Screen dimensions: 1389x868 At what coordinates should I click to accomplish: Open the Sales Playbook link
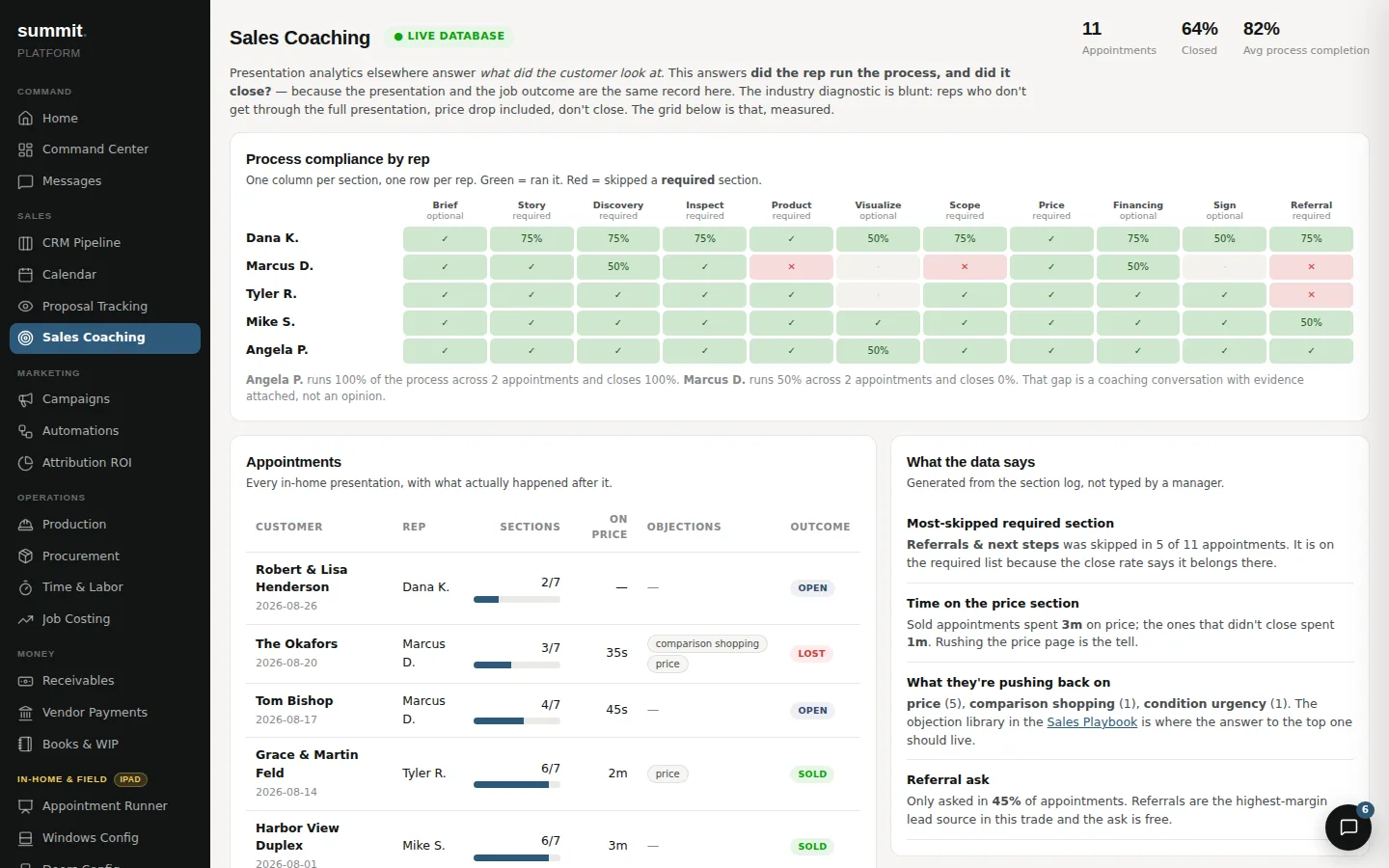pos(1092,721)
